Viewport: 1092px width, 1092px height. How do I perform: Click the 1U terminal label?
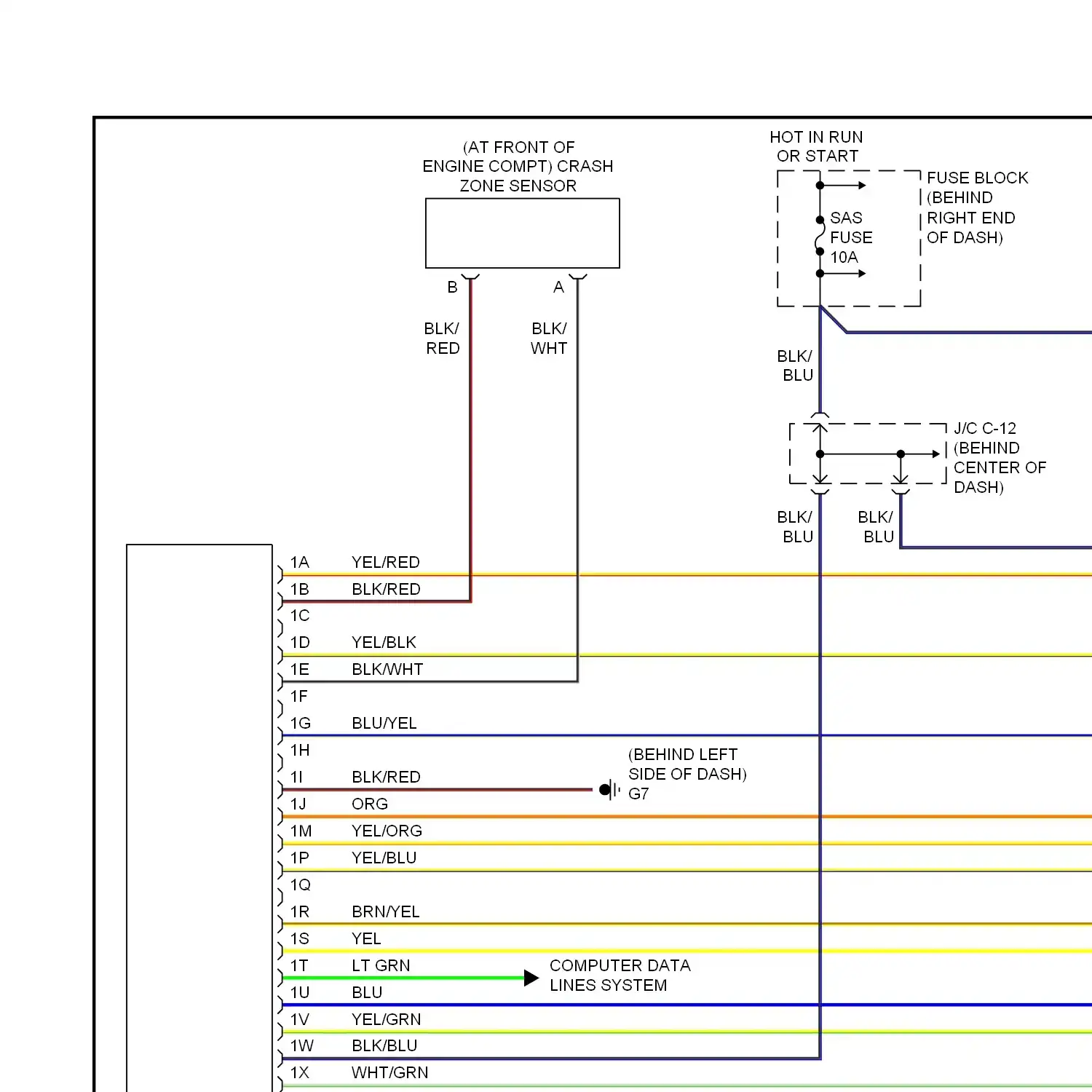click(x=300, y=993)
